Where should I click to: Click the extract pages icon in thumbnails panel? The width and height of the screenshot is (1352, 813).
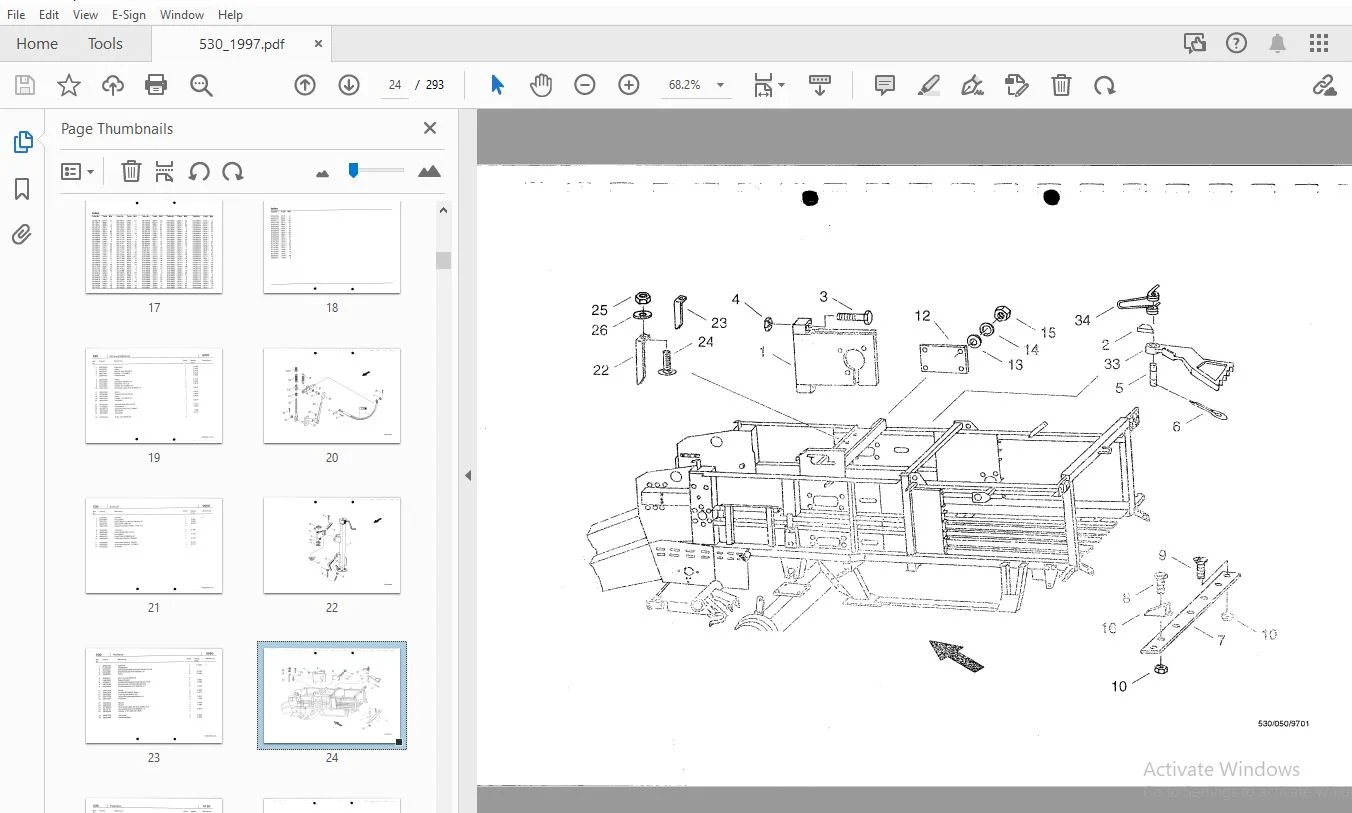pyautogui.click(x=165, y=171)
